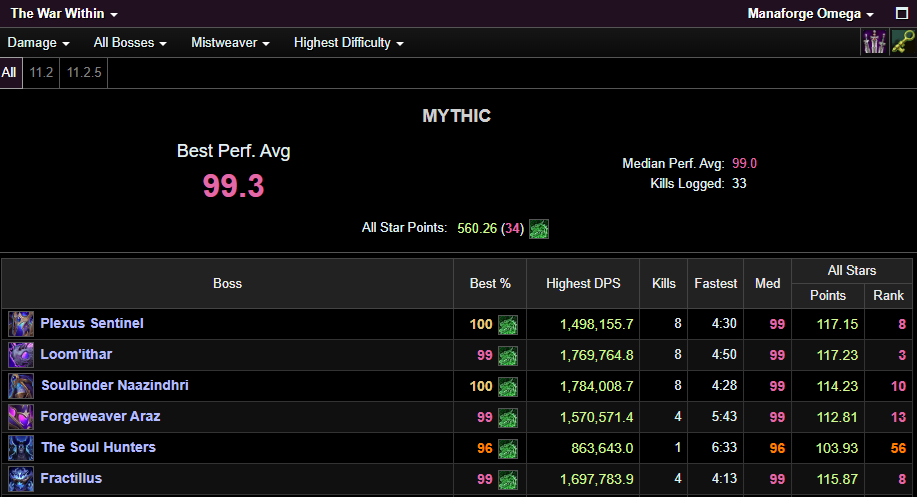Click the Plexus Sentinel boss portrait icon
The image size is (917, 497).
click(21, 324)
